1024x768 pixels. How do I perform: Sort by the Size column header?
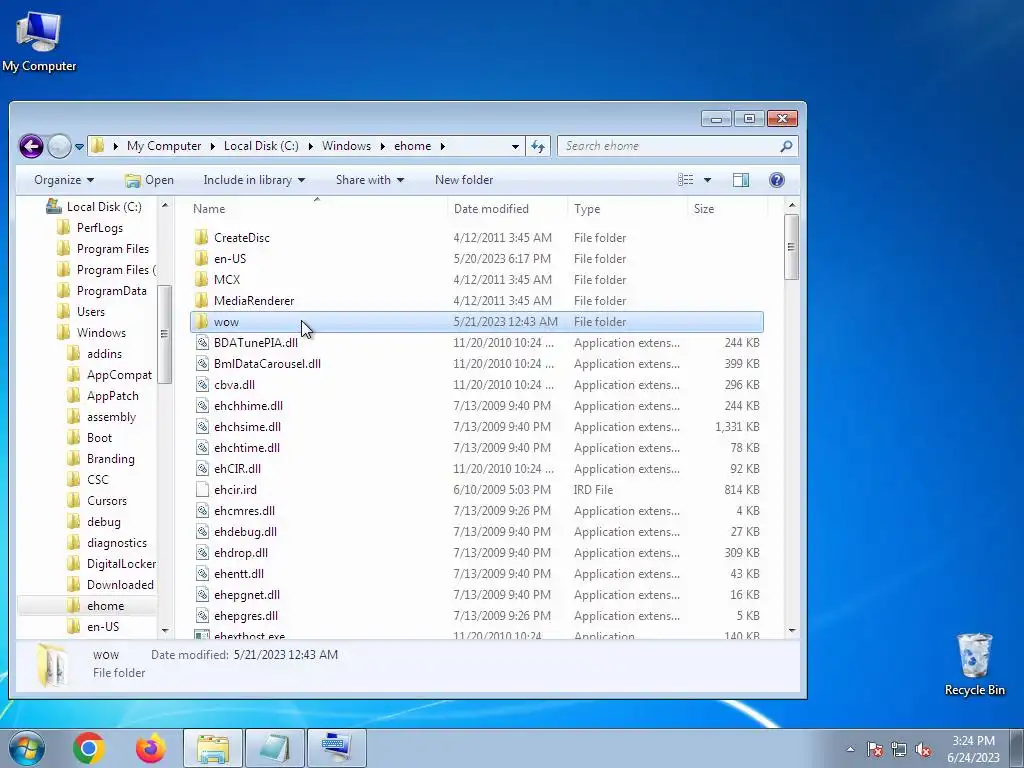click(x=703, y=208)
